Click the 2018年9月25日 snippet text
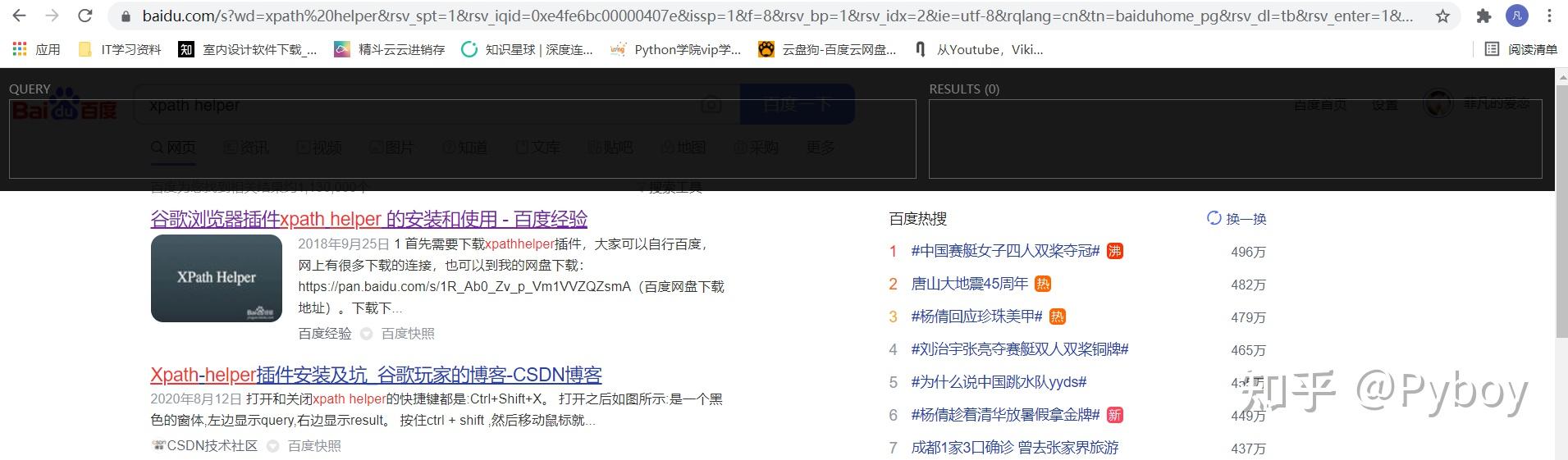 [x=344, y=244]
